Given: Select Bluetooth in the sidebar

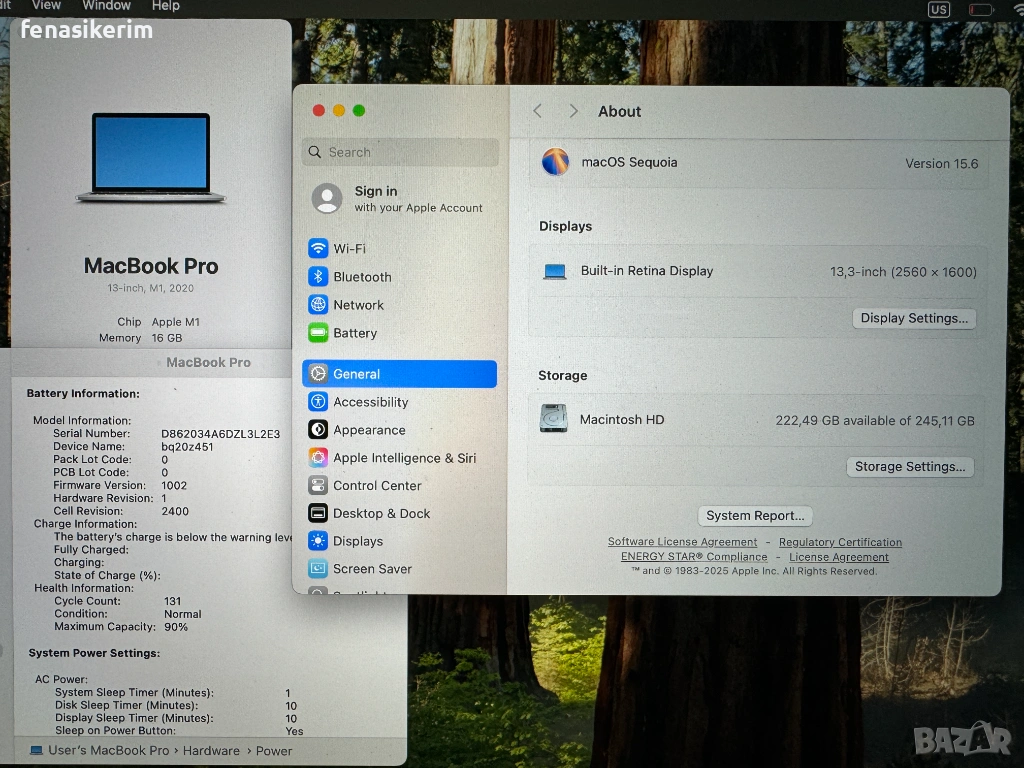Looking at the screenshot, I should 362,277.
